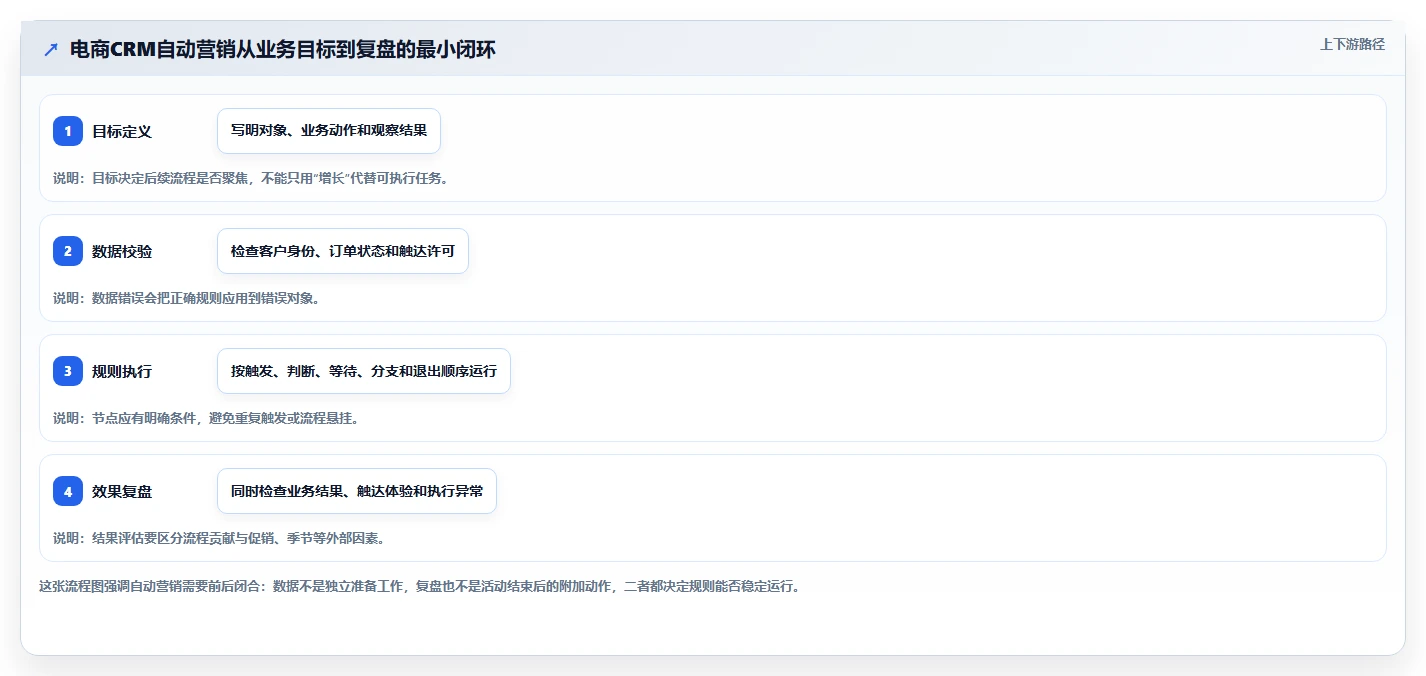
Task: Click the note starting 说明:结果评估要区分
Action: 219,538
